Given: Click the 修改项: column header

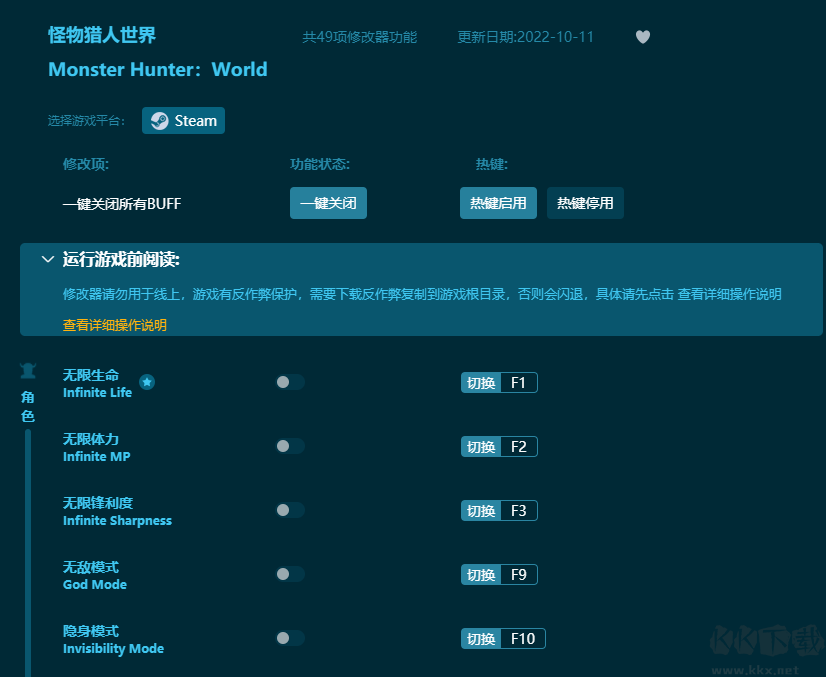Looking at the screenshot, I should click(x=86, y=164).
